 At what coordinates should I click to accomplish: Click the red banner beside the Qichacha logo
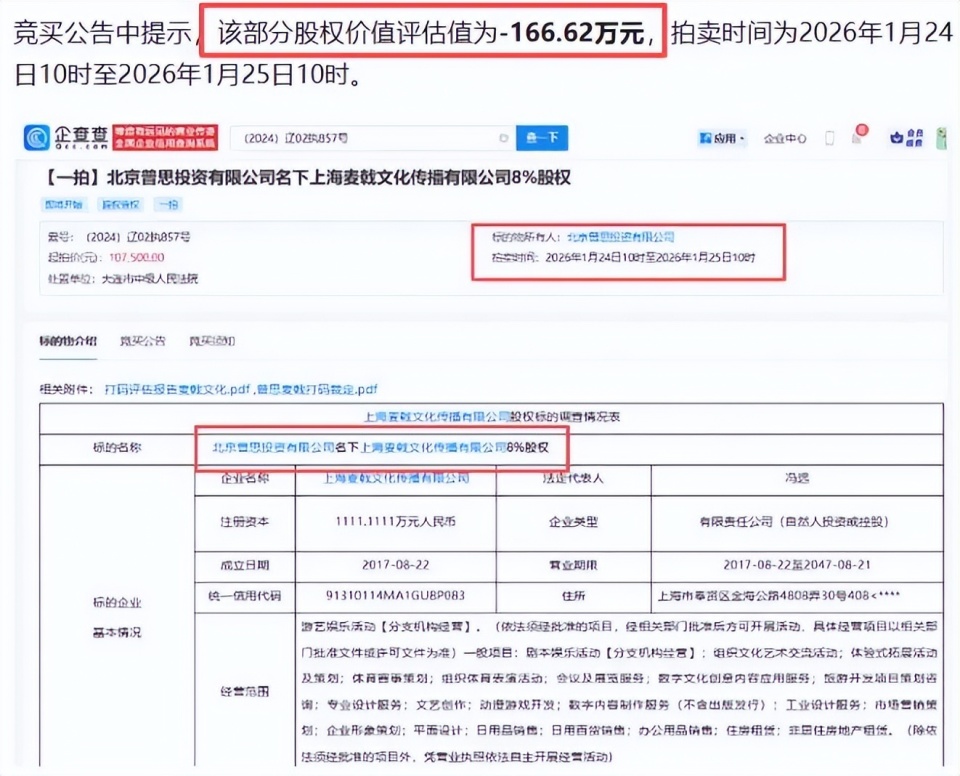[x=165, y=137]
